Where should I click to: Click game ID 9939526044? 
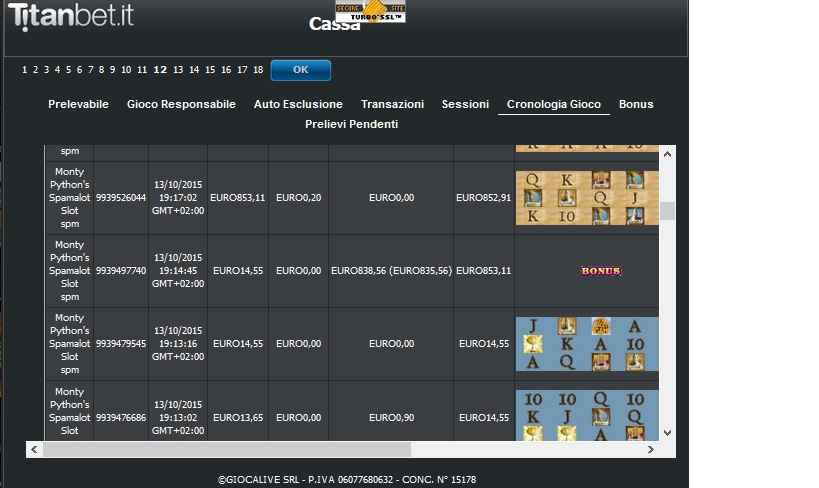[121, 197]
